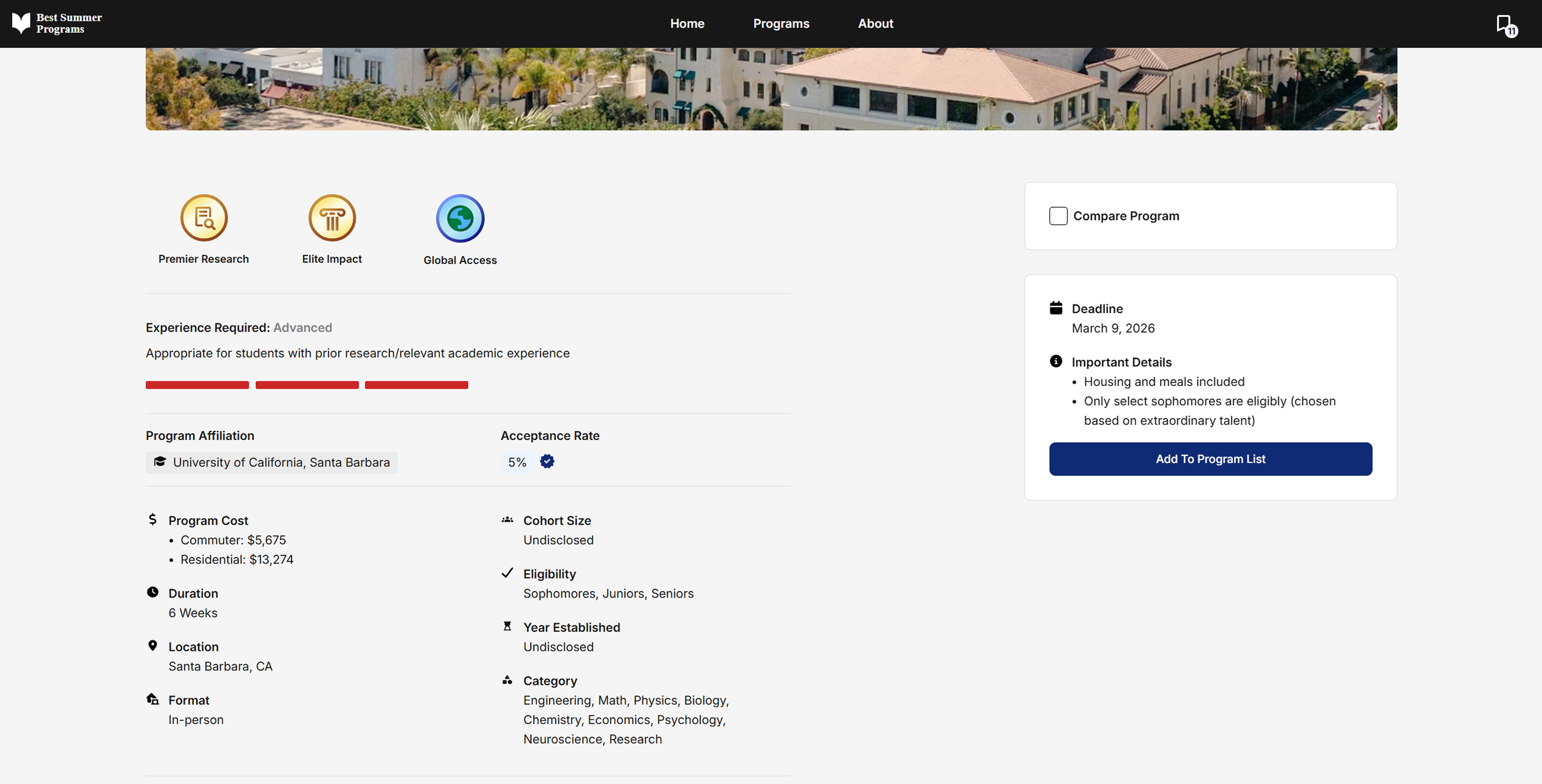Image resolution: width=1542 pixels, height=784 pixels.
Task: Click the info icon beside Important Details
Action: (1056, 361)
